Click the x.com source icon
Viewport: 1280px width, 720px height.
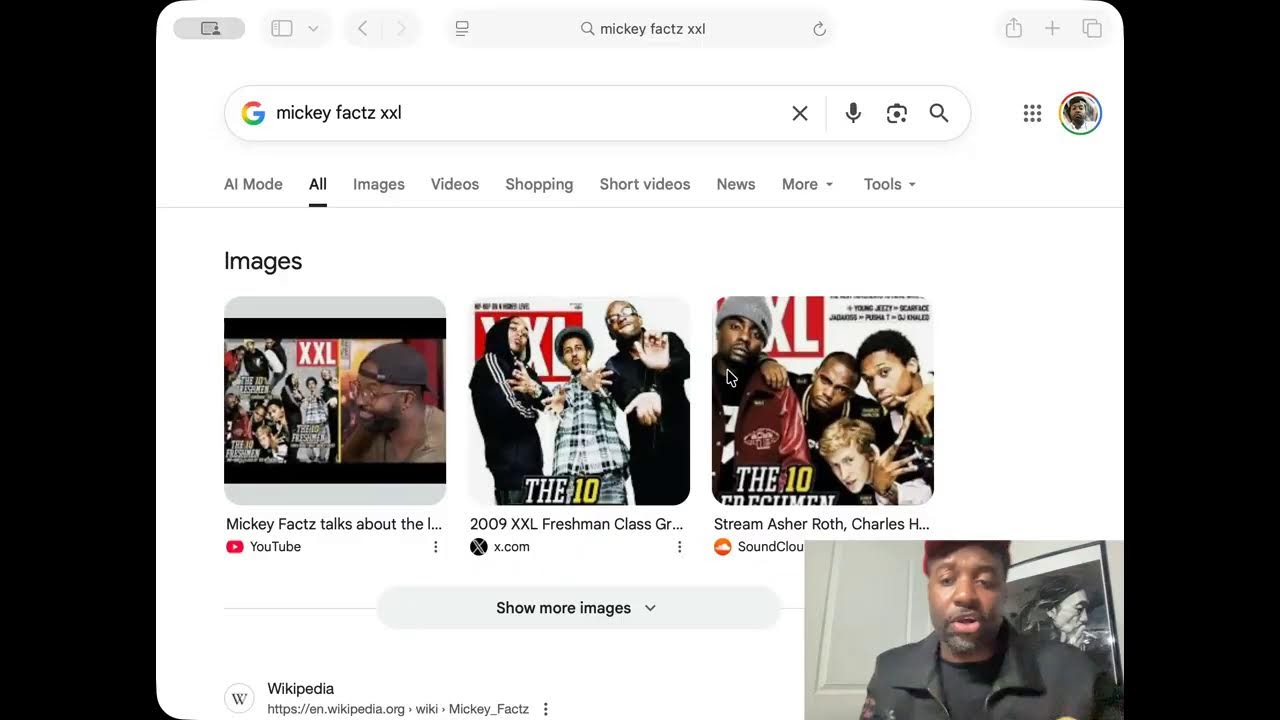coord(479,547)
